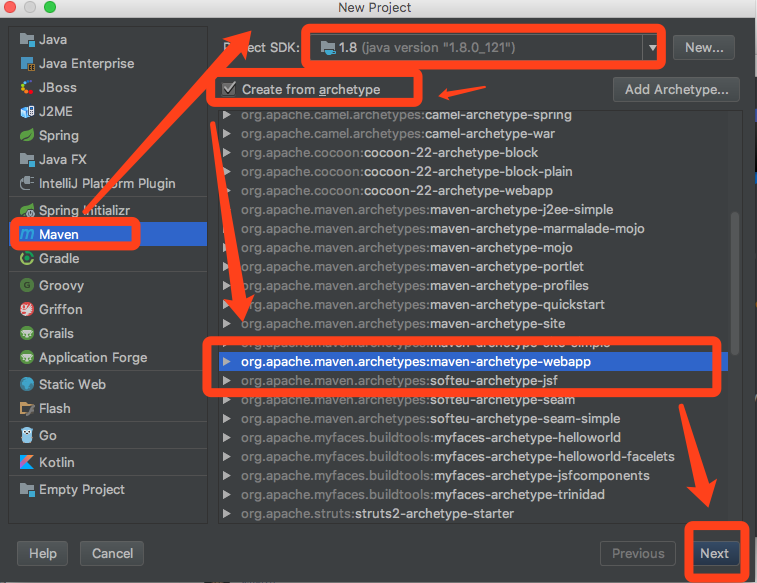Click the IntelliJ Platform Plugin icon
This screenshot has height=583, width=757.
[27, 183]
